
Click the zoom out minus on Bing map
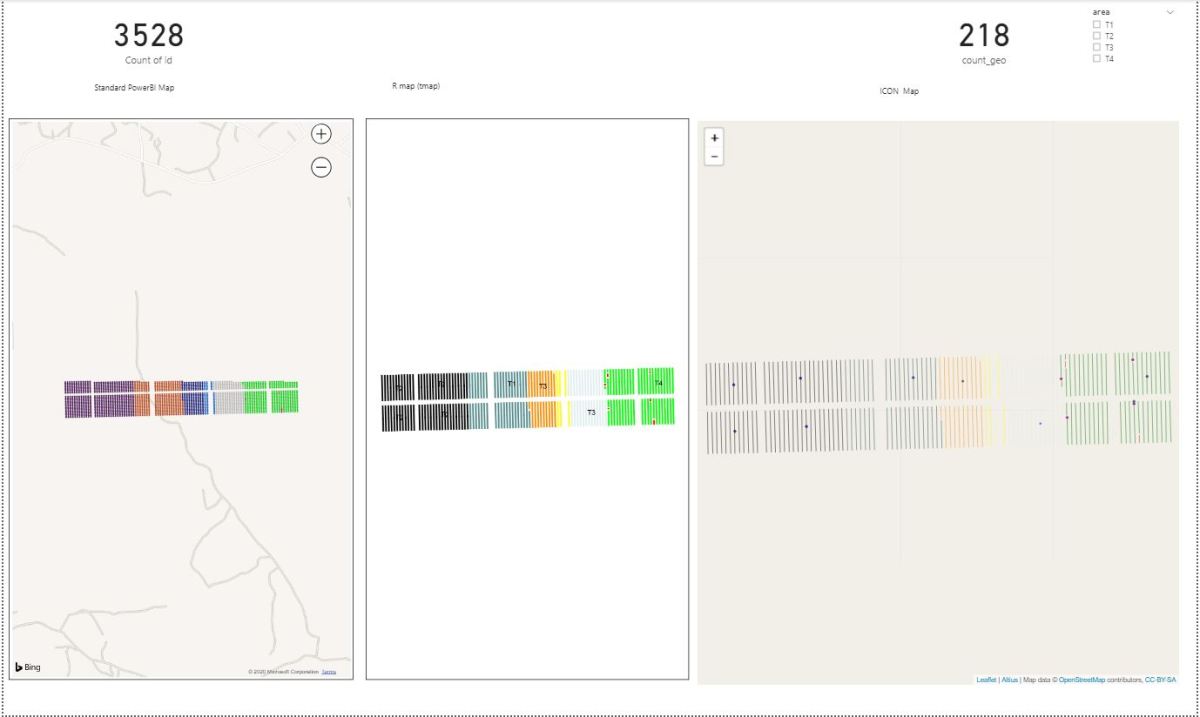pyautogui.click(x=320, y=167)
